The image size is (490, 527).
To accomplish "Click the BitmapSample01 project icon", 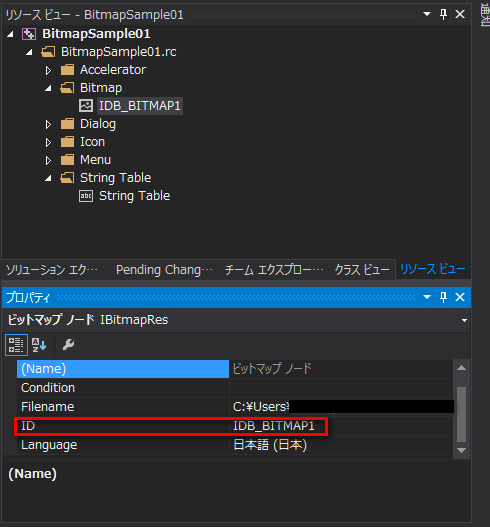I will click(x=29, y=34).
